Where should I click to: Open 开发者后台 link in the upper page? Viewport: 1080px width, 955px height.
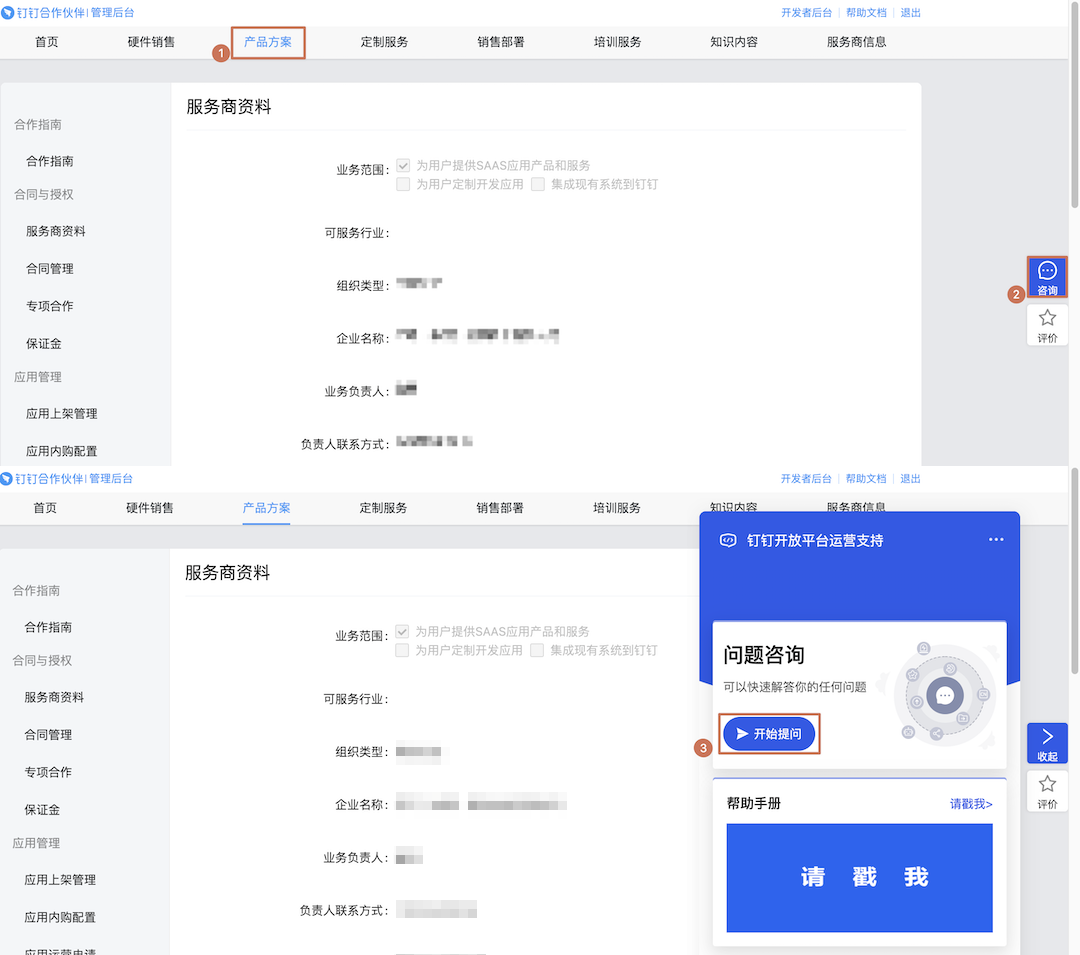tap(806, 12)
